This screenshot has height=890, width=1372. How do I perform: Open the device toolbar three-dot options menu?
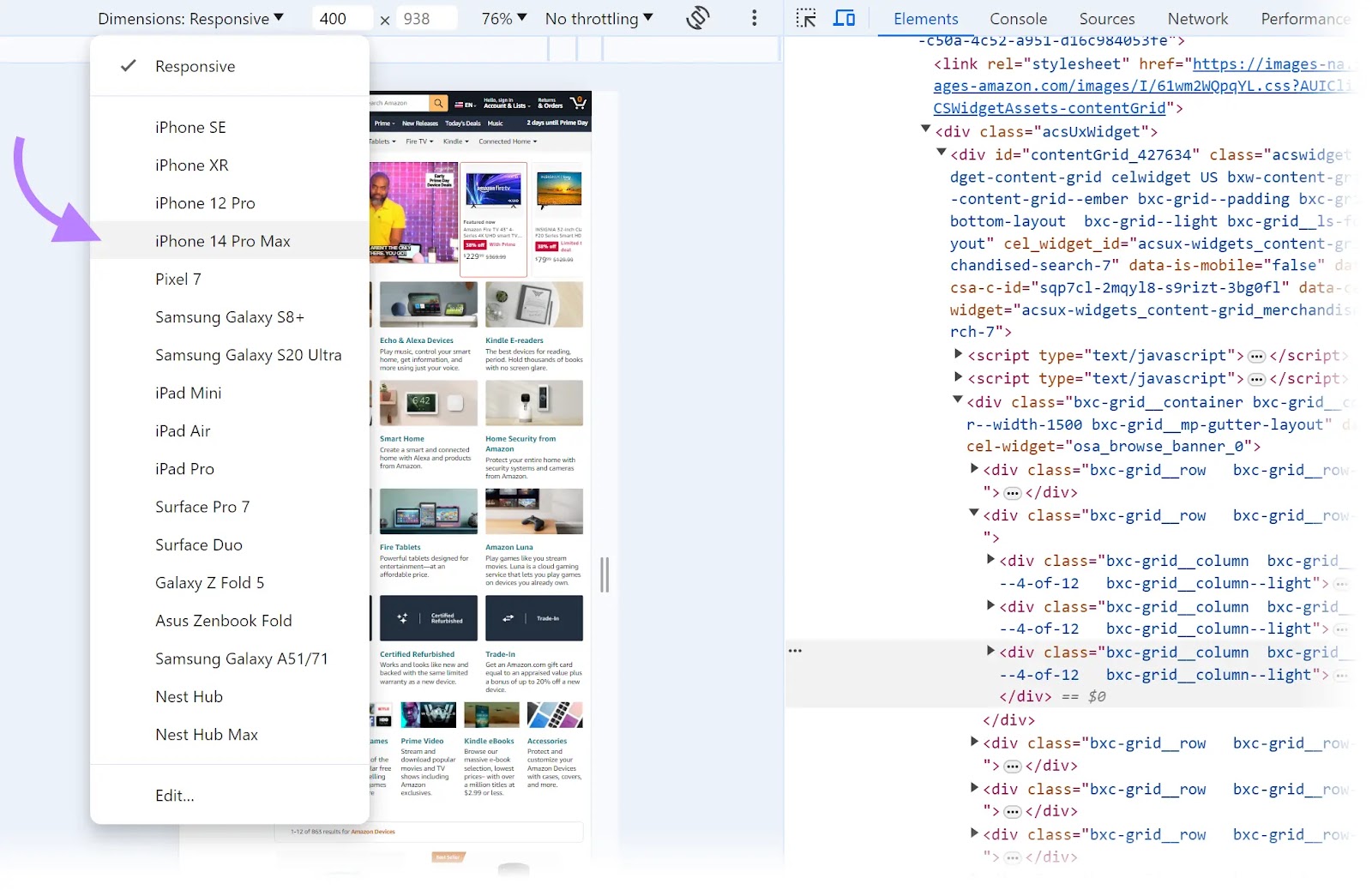pos(754,17)
